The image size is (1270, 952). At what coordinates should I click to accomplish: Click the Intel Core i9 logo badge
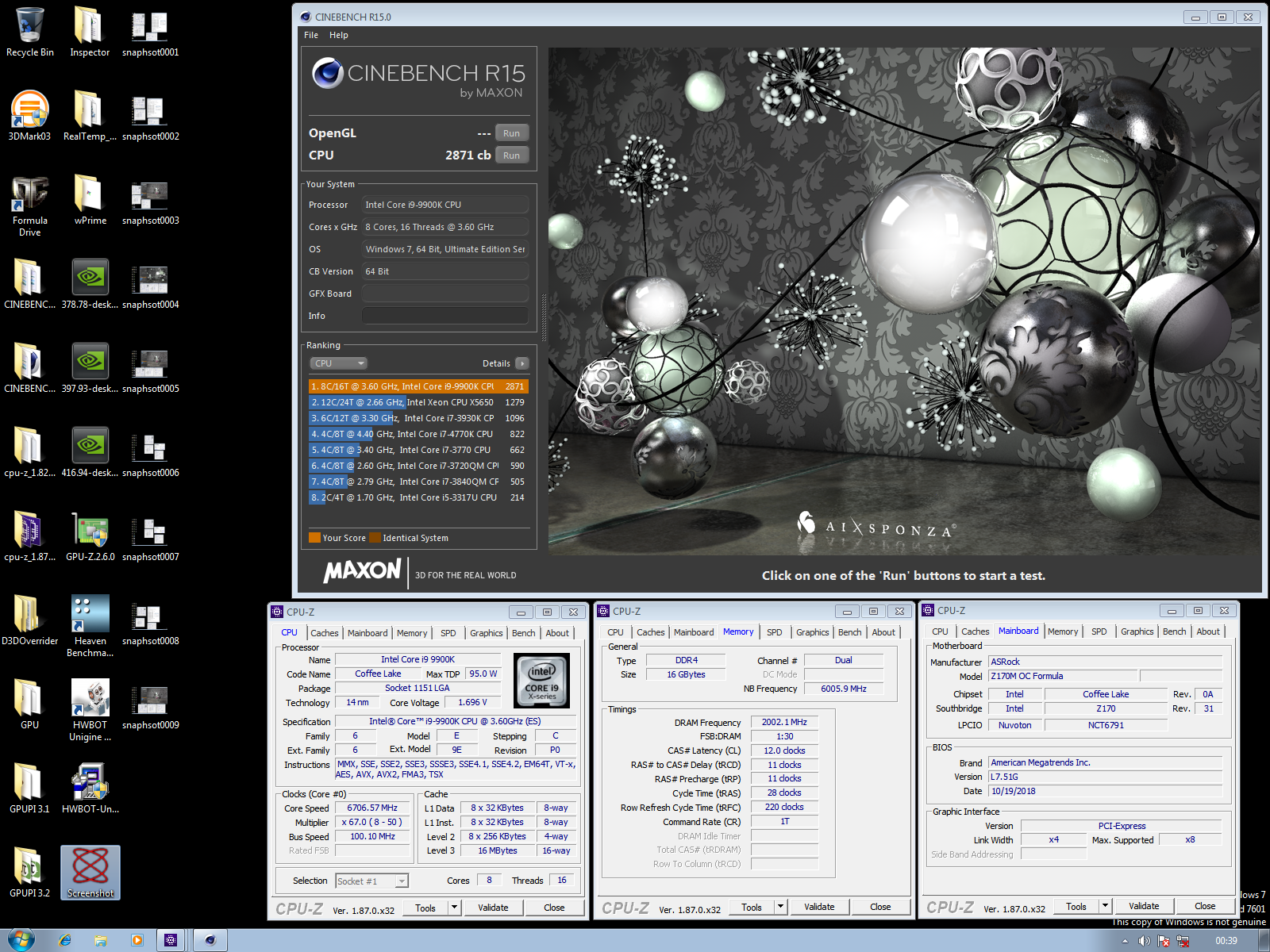point(542,681)
